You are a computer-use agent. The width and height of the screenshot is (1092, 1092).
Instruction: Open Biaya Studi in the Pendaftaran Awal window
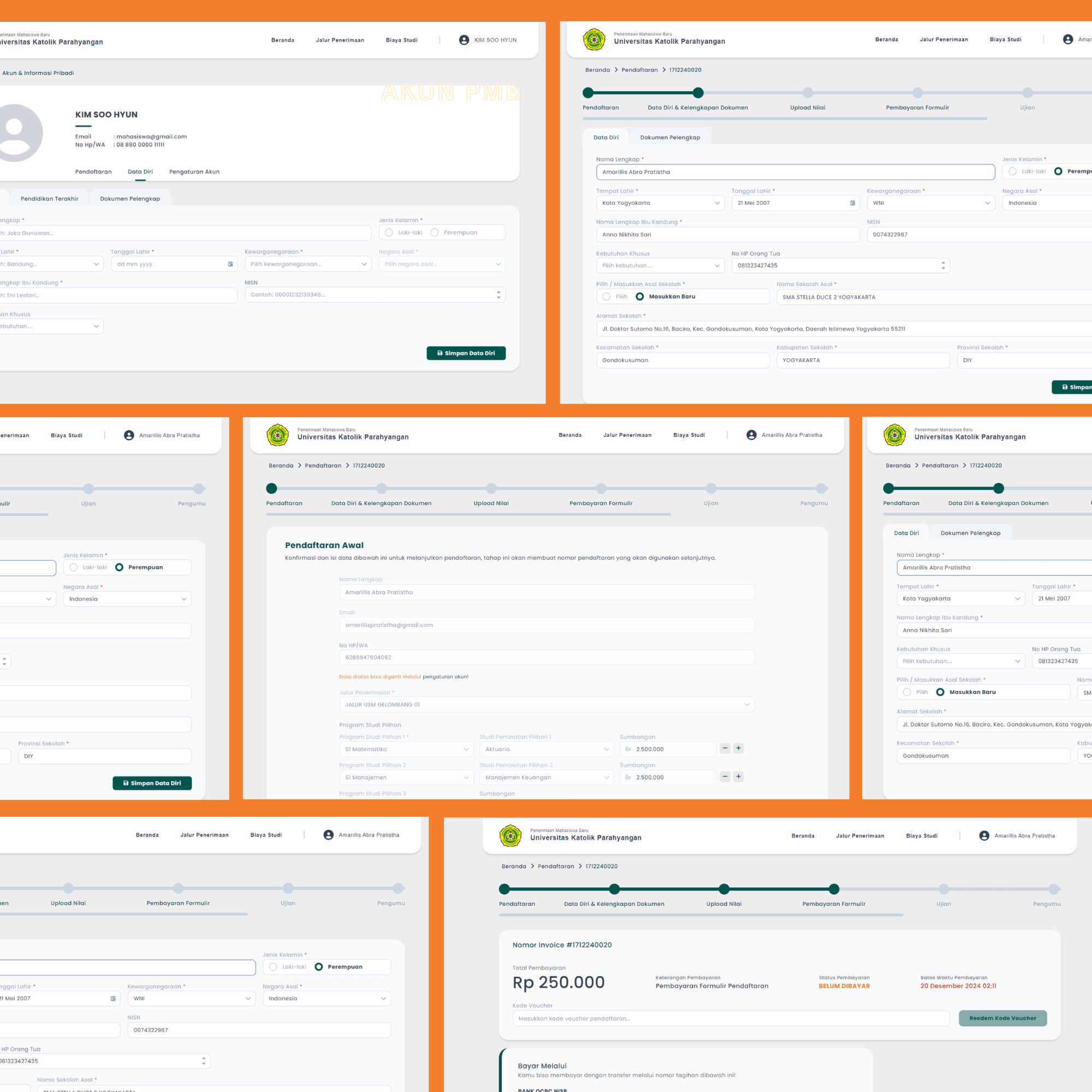click(x=689, y=435)
